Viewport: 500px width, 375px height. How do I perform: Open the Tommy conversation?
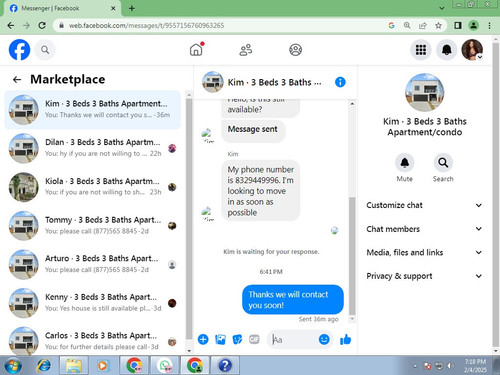click(92, 225)
